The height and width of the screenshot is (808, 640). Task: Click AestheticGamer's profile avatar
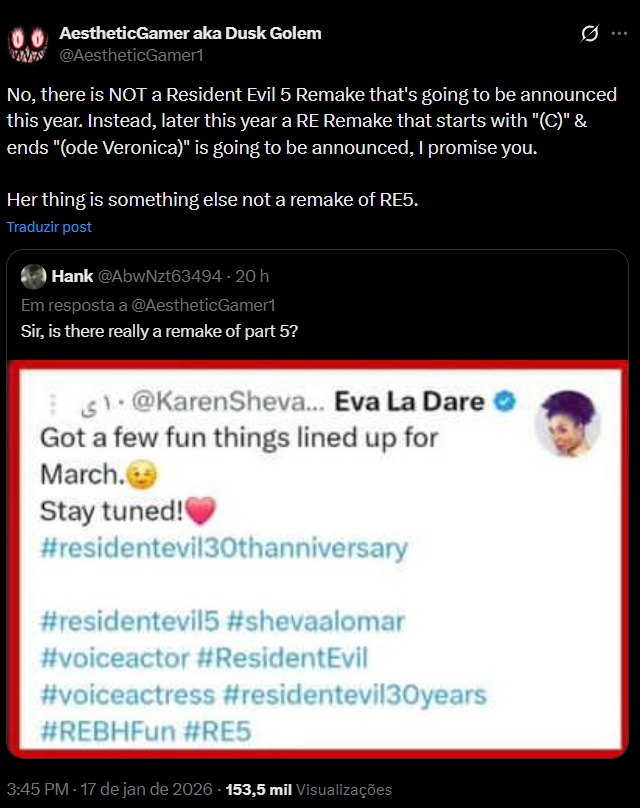[x=27, y=42]
